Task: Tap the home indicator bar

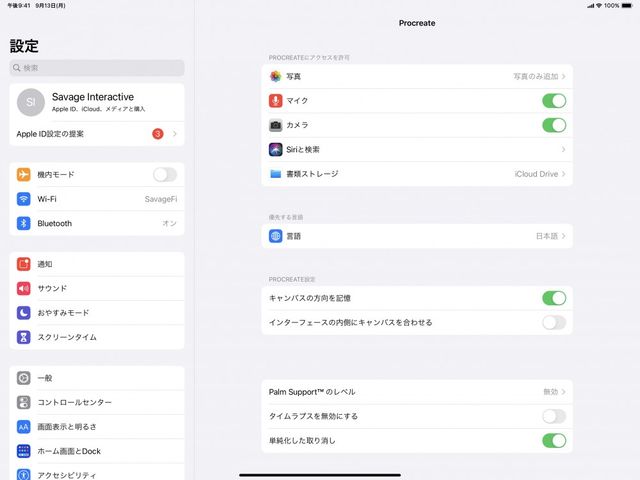Action: click(320, 475)
